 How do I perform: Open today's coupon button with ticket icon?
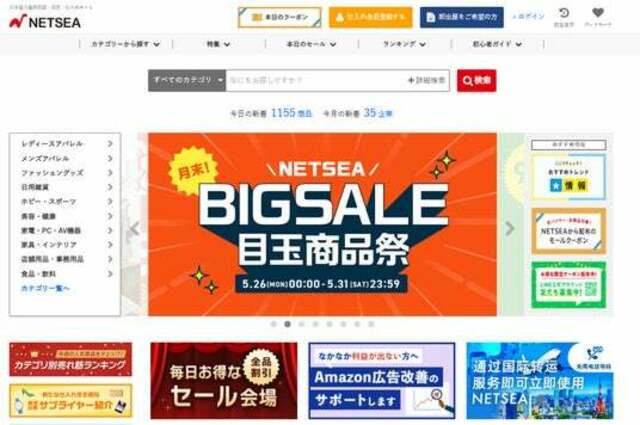pyautogui.click(x=280, y=18)
